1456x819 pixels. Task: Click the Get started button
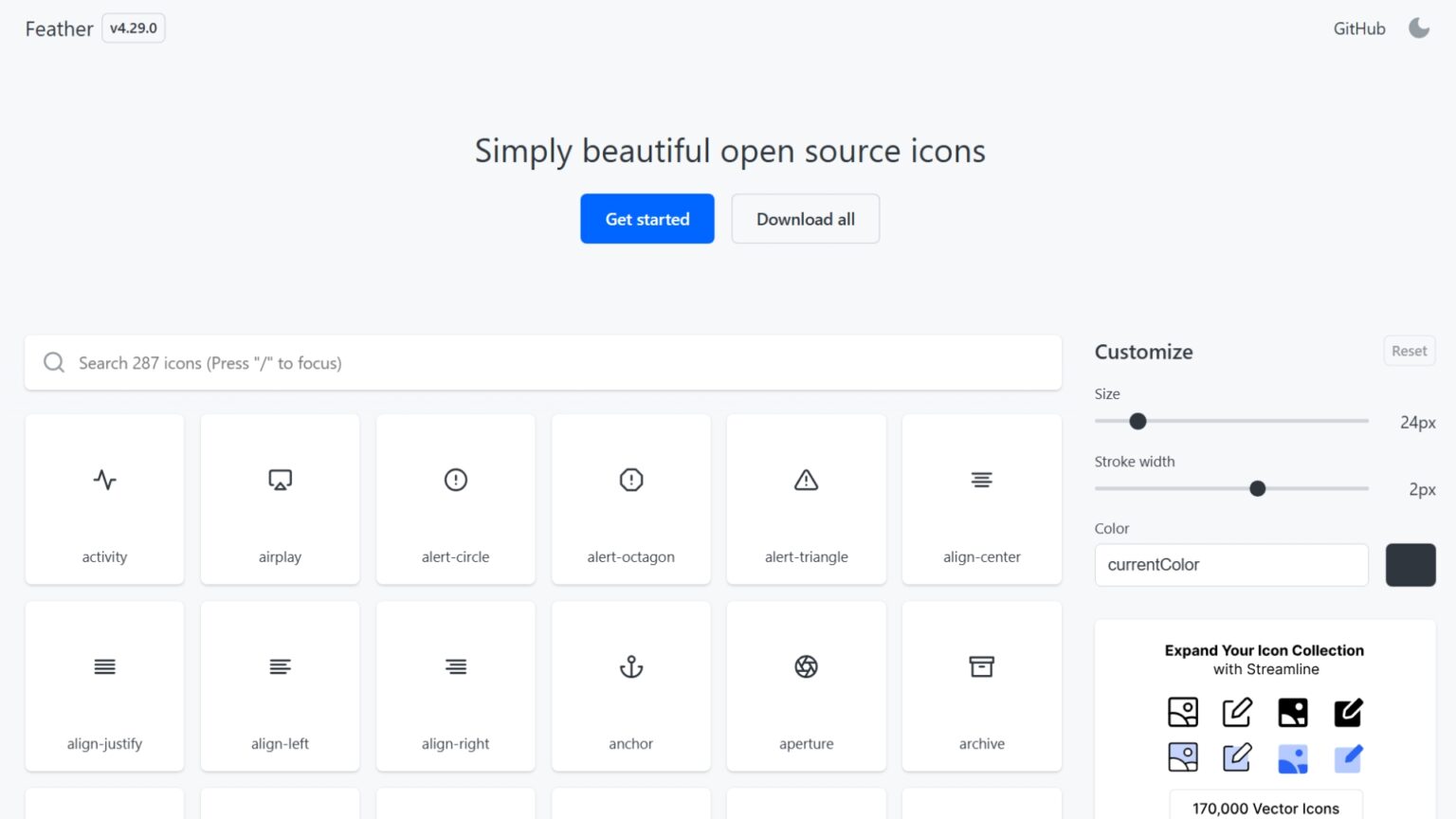click(x=646, y=218)
